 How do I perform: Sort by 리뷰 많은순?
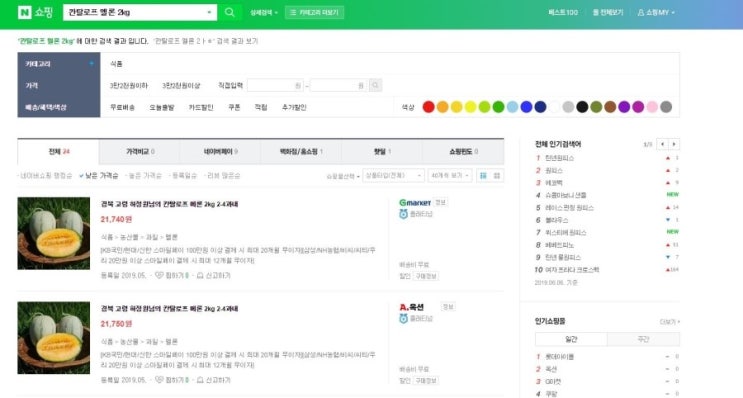(223, 176)
